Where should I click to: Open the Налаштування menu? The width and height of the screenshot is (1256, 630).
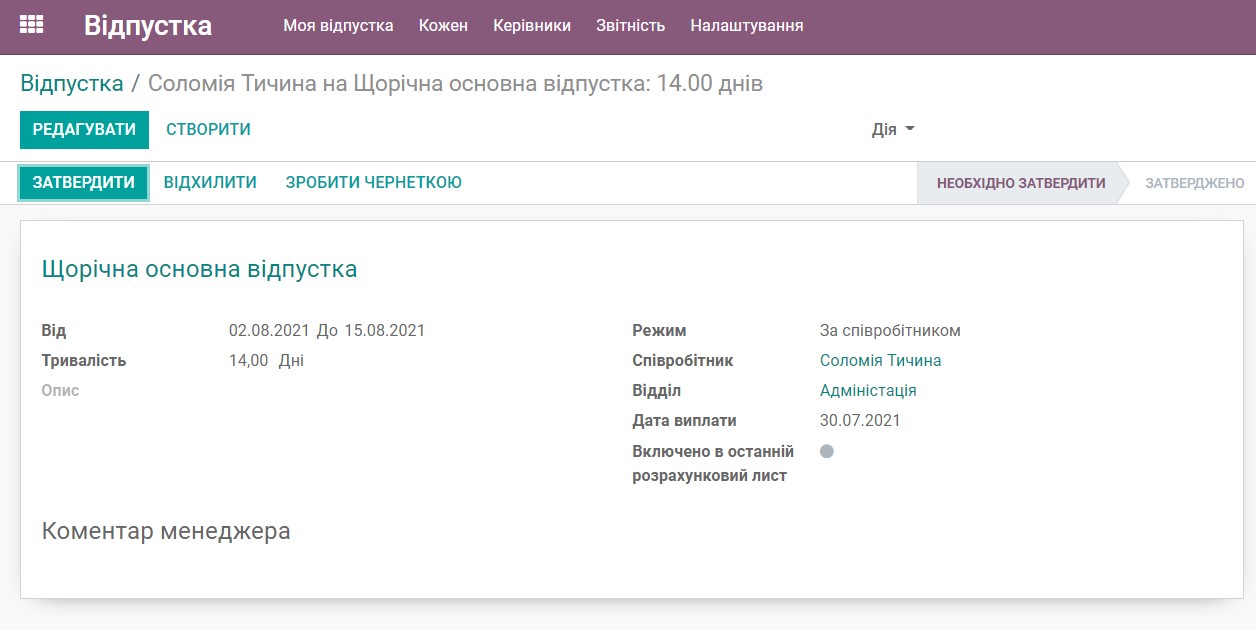(x=745, y=26)
